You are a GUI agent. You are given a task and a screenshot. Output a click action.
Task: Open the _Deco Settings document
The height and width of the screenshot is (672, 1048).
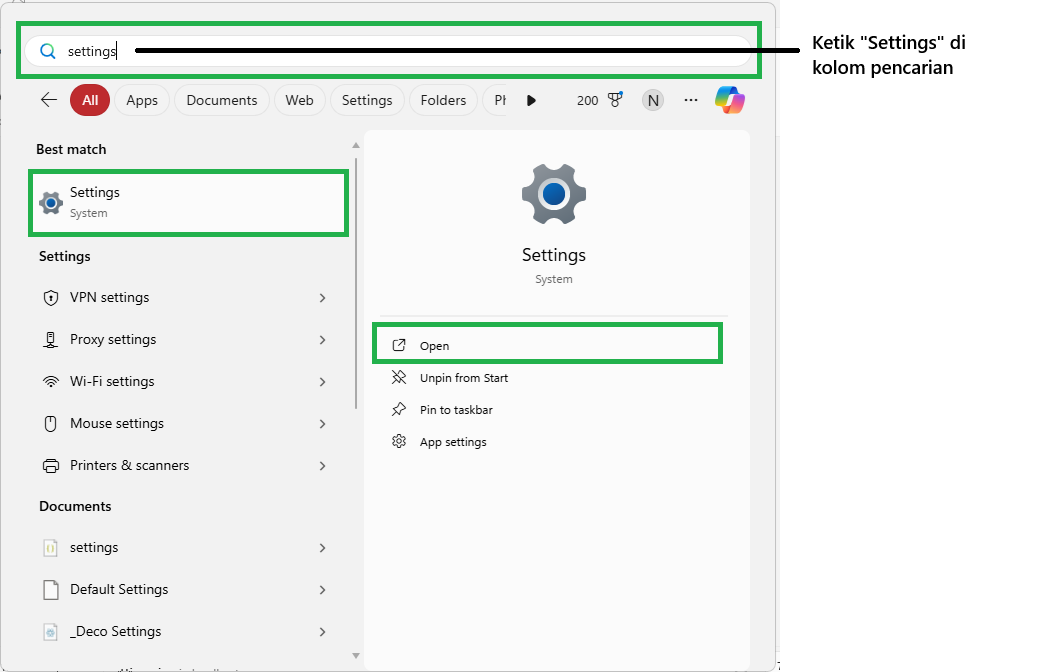pos(186,632)
